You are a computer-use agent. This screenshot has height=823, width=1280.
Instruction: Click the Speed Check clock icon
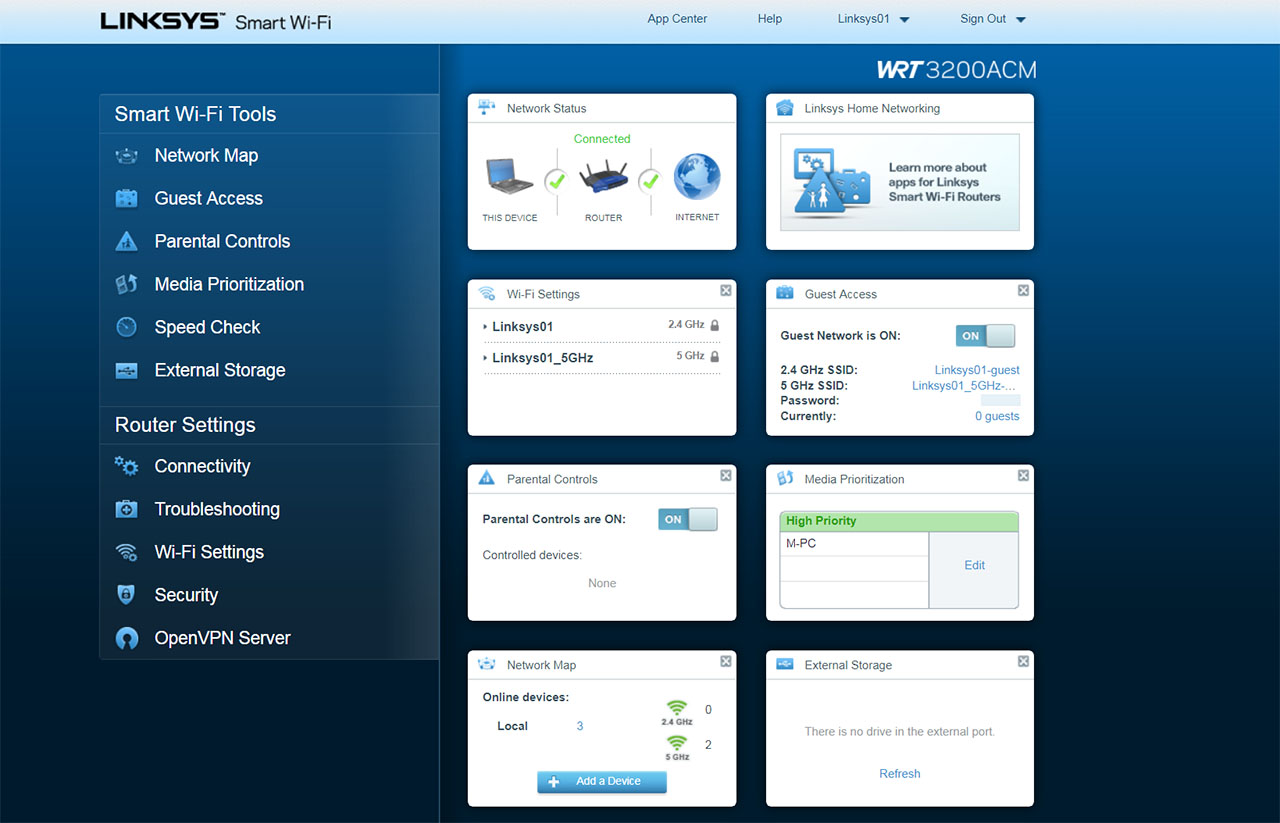[x=126, y=327]
